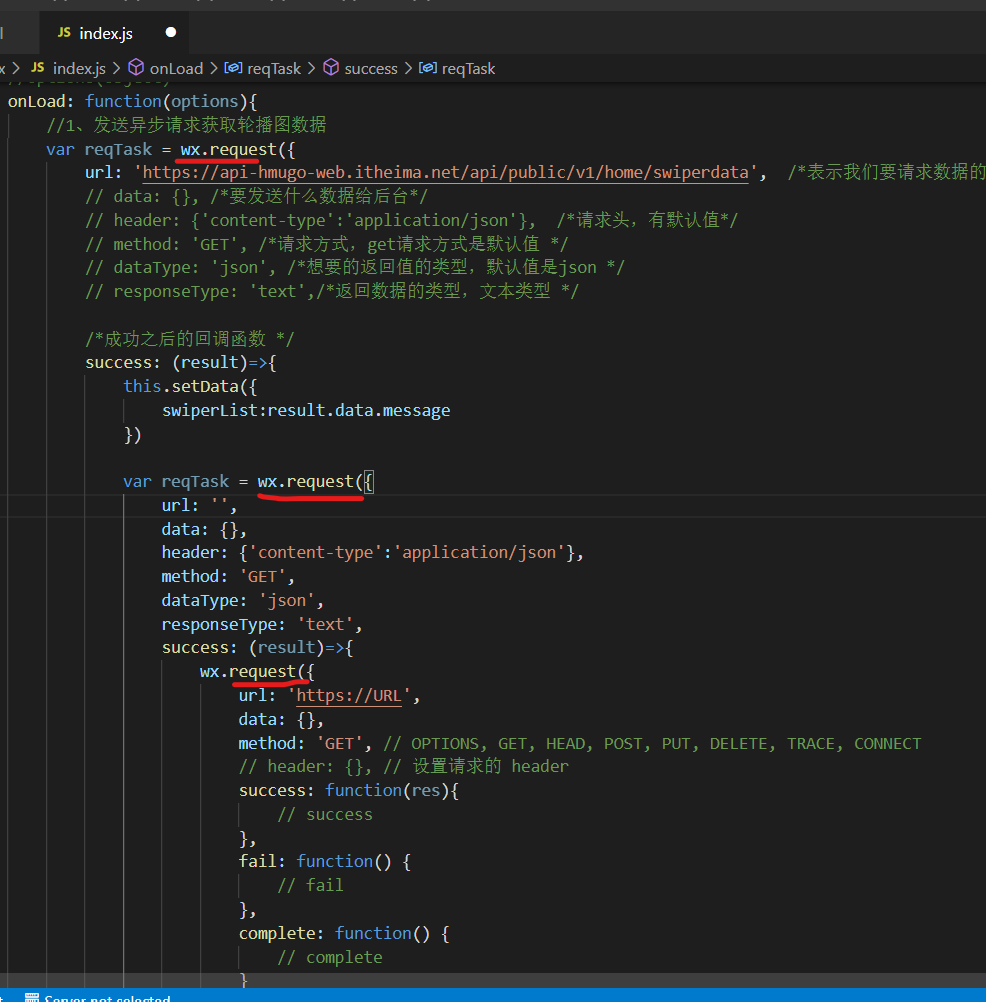This screenshot has height=1002, width=986.
Task: Click the variable icon before last reqTask breadcrumb
Action: pyautogui.click(x=427, y=68)
